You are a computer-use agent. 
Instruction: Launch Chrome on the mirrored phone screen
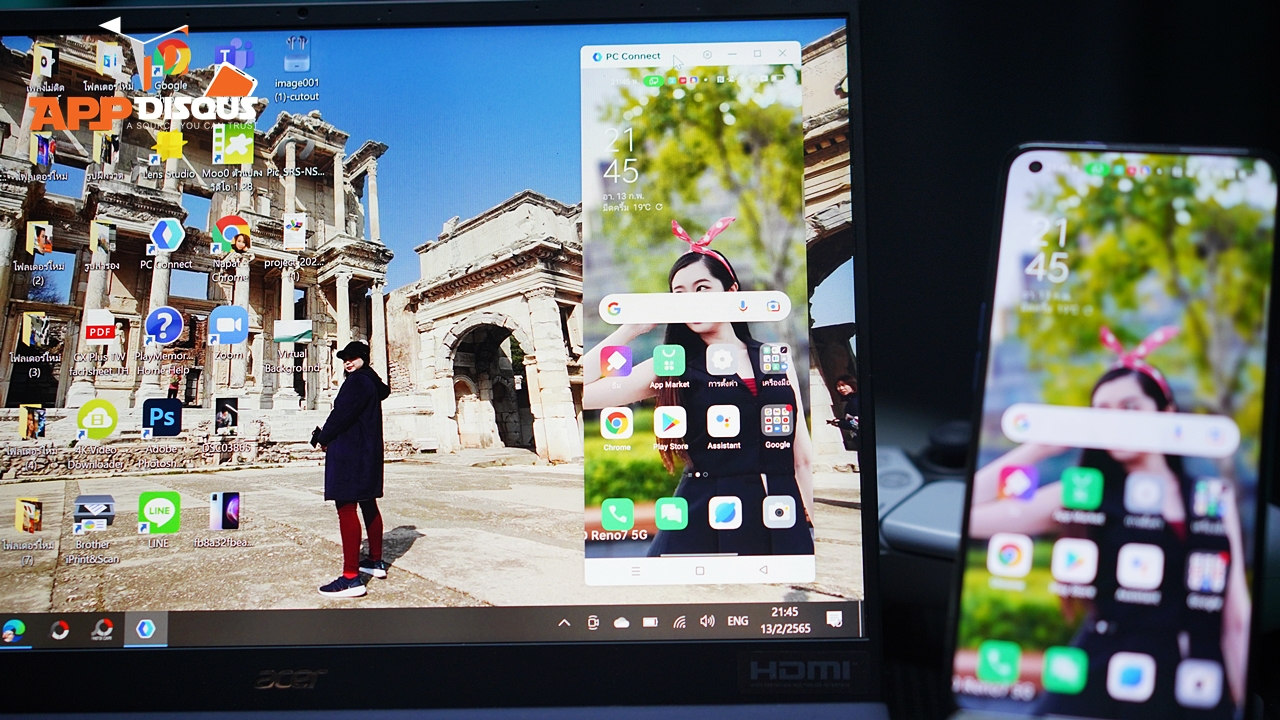pos(616,428)
